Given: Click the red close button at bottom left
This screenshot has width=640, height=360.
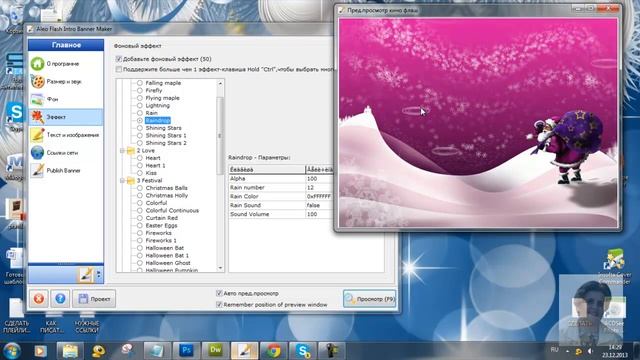Looking at the screenshot, I should [39, 299].
